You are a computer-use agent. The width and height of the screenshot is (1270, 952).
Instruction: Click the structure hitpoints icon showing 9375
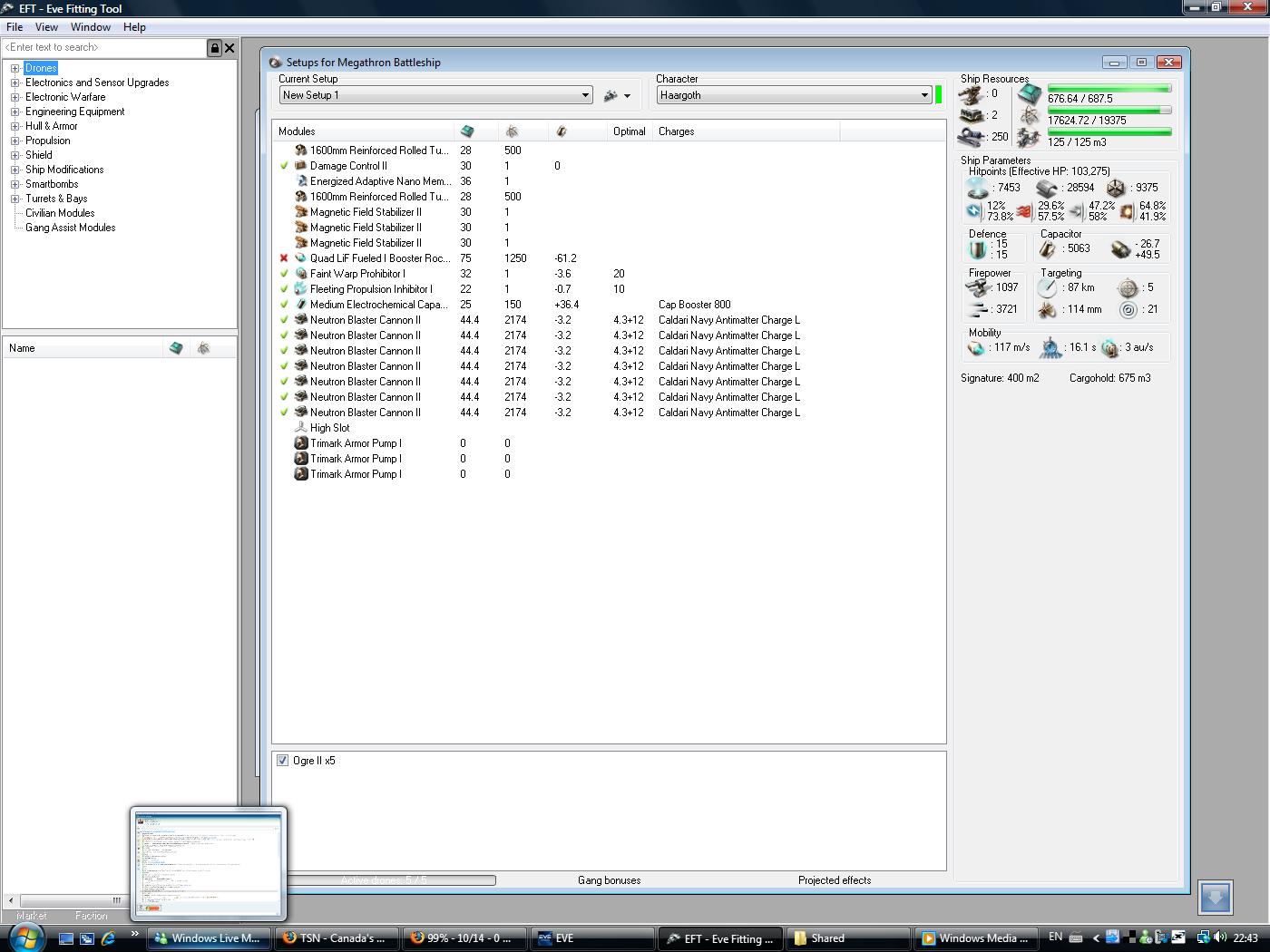(1116, 188)
